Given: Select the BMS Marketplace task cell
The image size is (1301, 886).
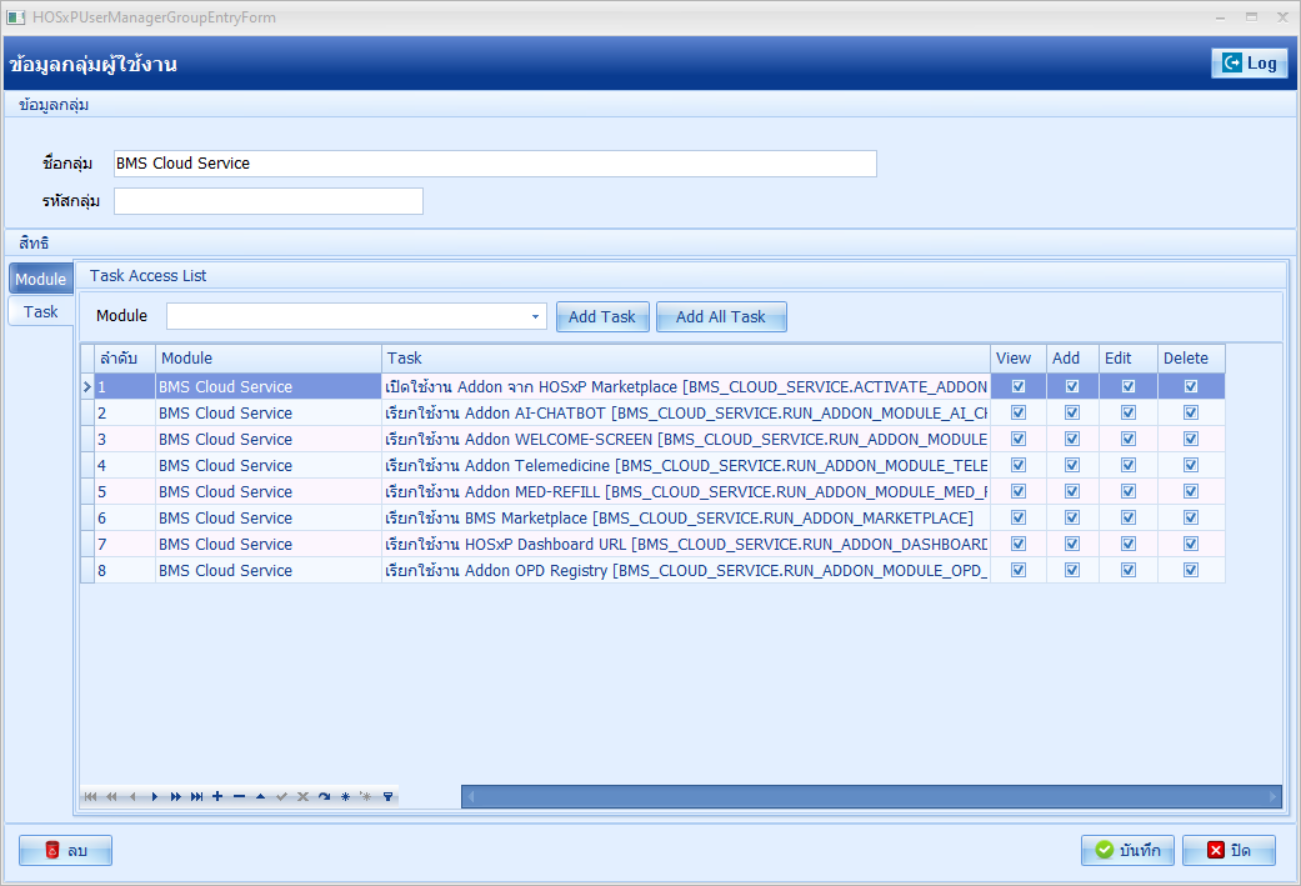Looking at the screenshot, I should pos(686,517).
